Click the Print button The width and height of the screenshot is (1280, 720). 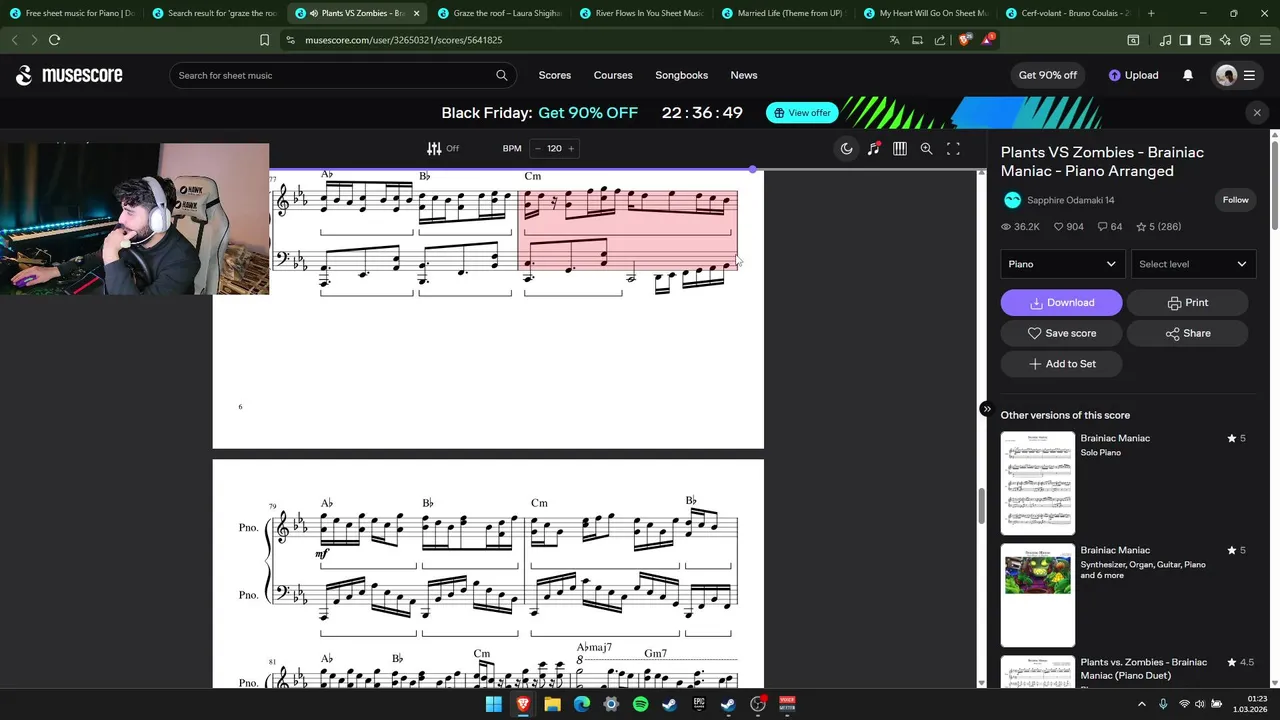[x=1187, y=303]
